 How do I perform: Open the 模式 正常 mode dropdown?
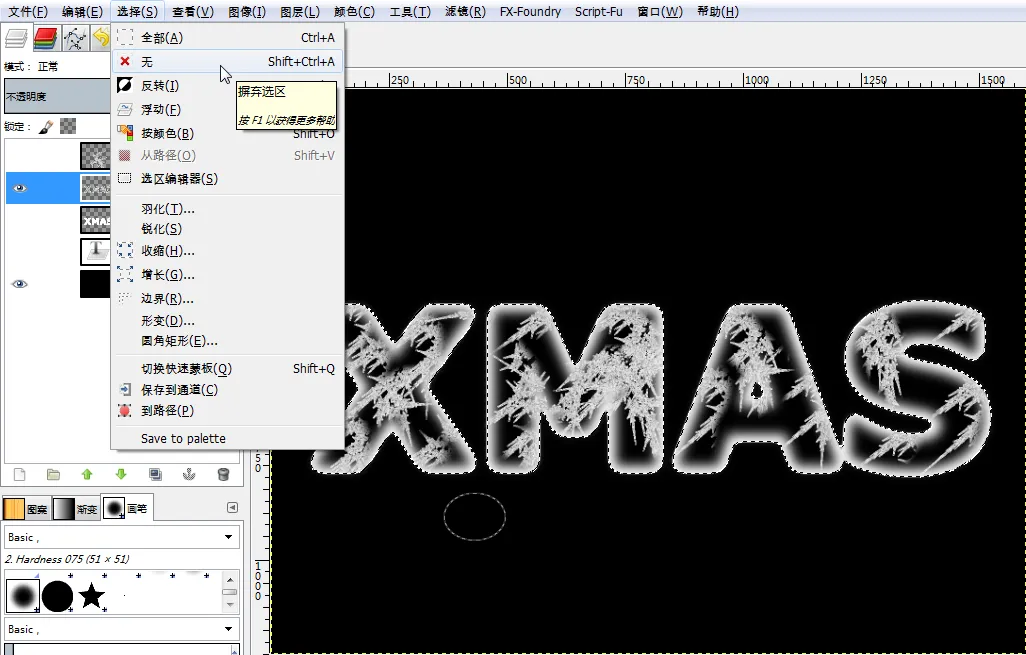coord(47,66)
